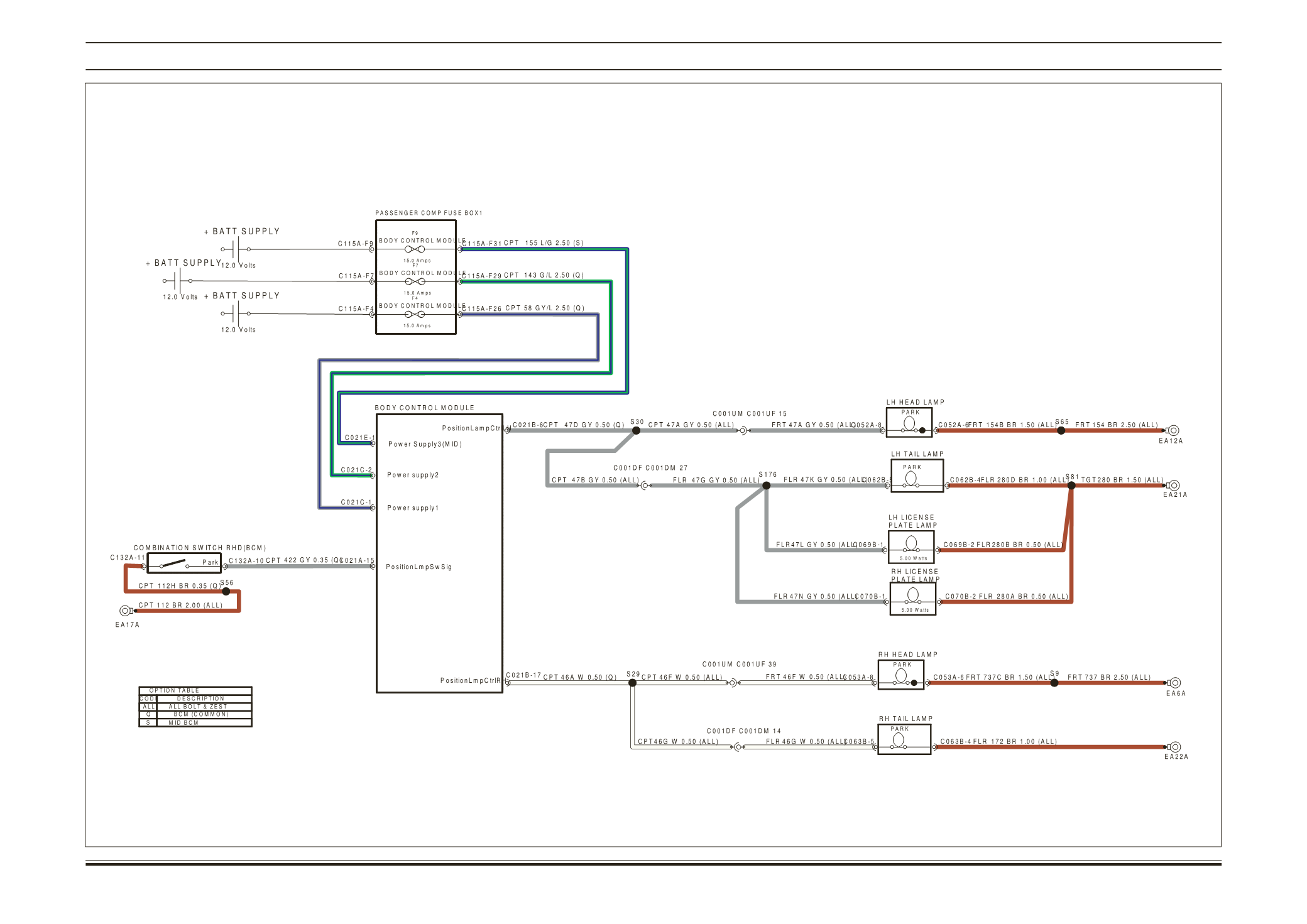Click the BODY CONTROL MODULE title label
Viewport: 1307px width, 924px height.
pyautogui.click(x=424, y=408)
